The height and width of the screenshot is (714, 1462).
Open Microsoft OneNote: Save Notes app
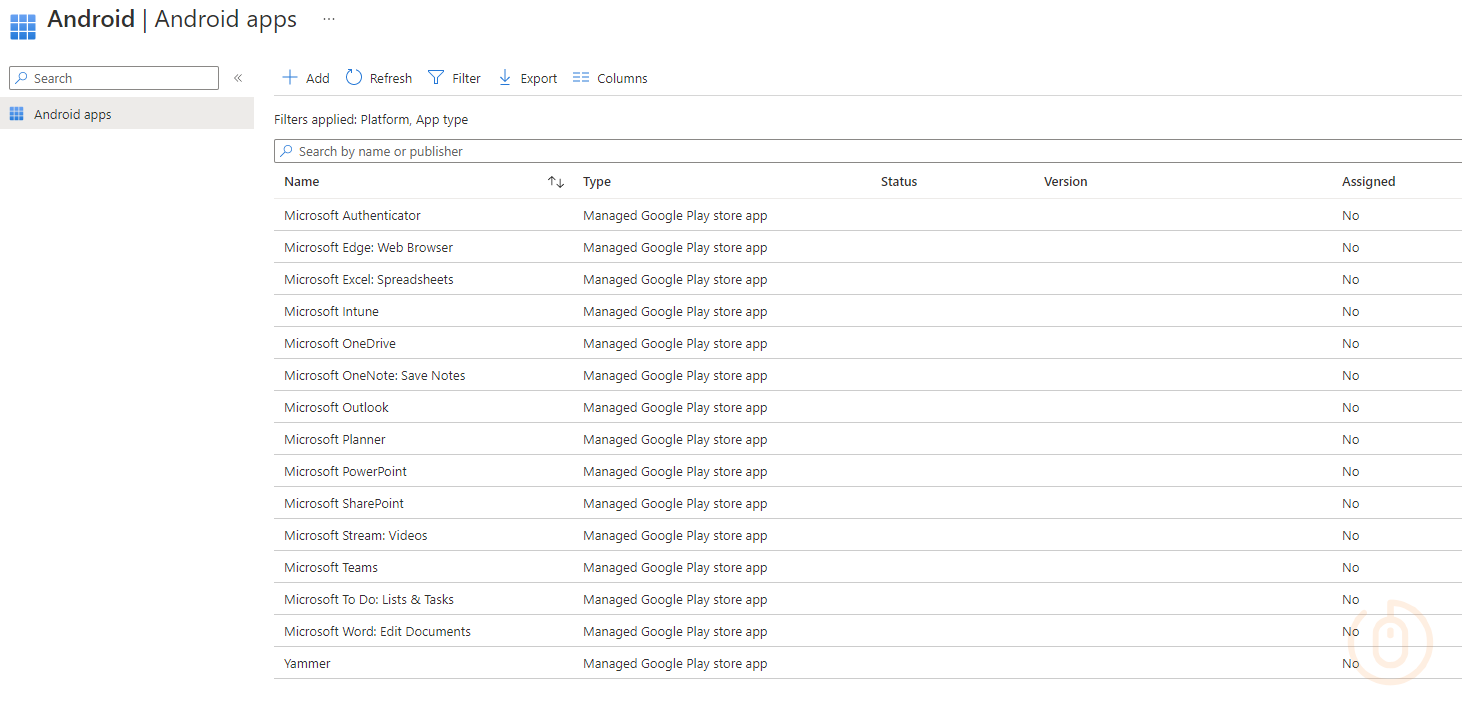click(375, 375)
